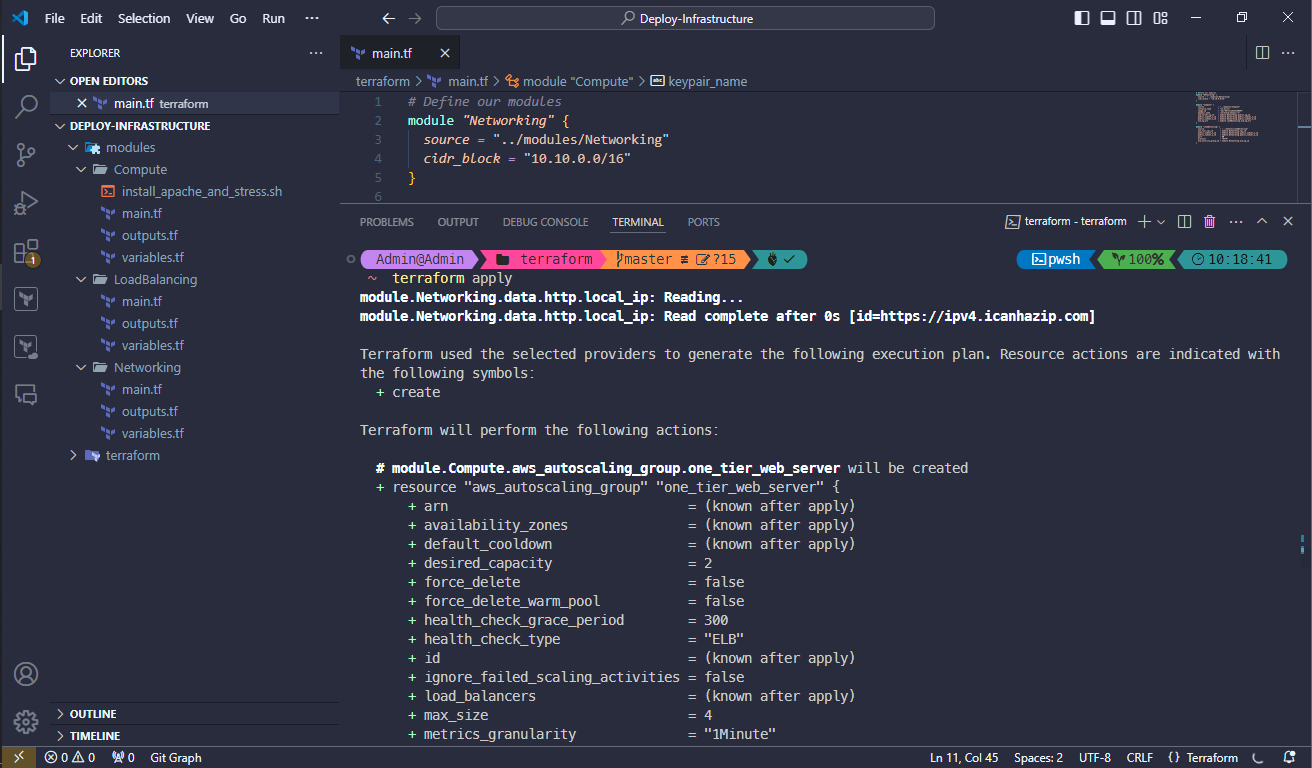Open the Explorer view in activity bar
Viewport: 1312px width, 768px height.
pos(26,59)
